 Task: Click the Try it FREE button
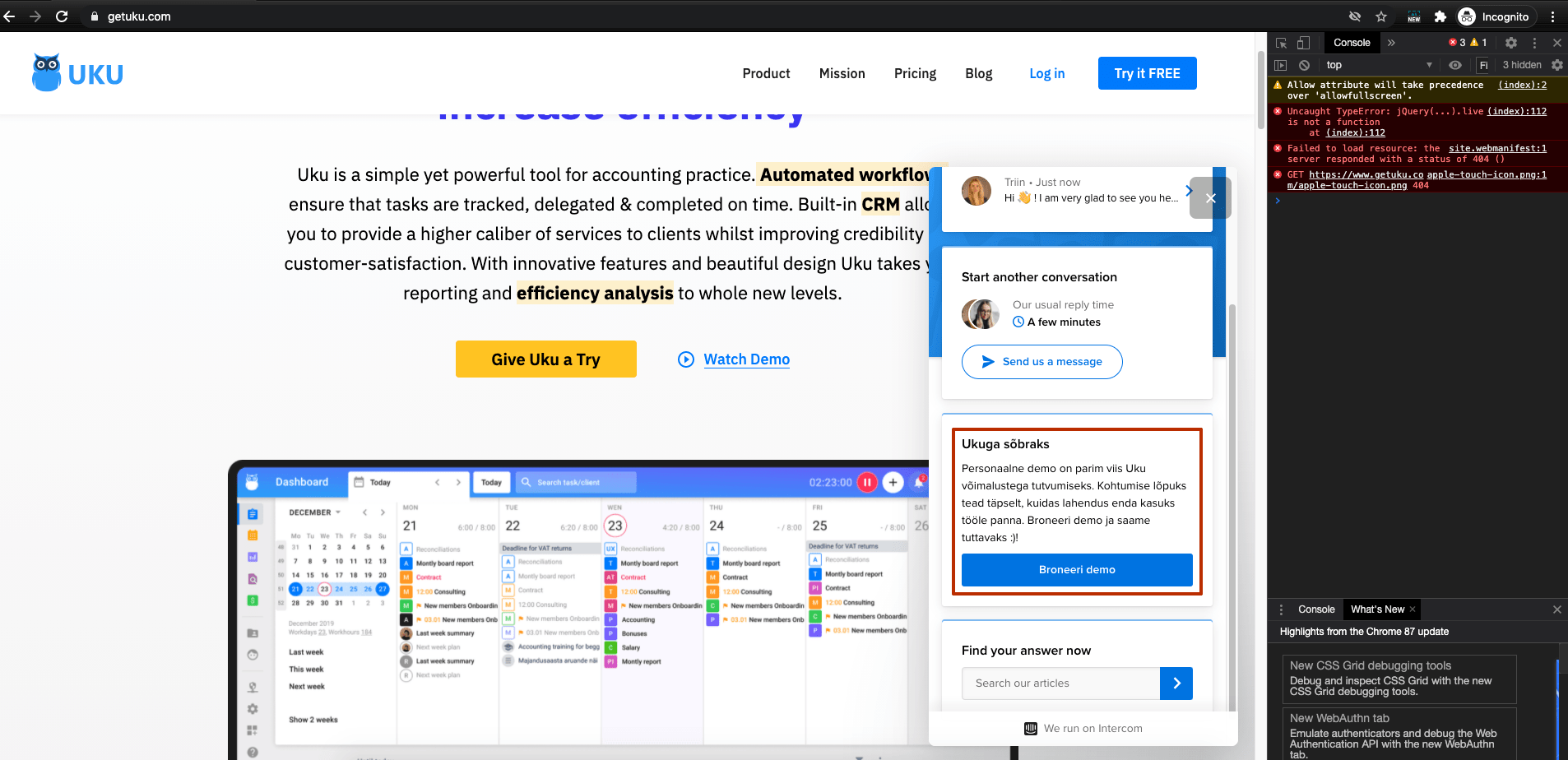pos(1147,73)
